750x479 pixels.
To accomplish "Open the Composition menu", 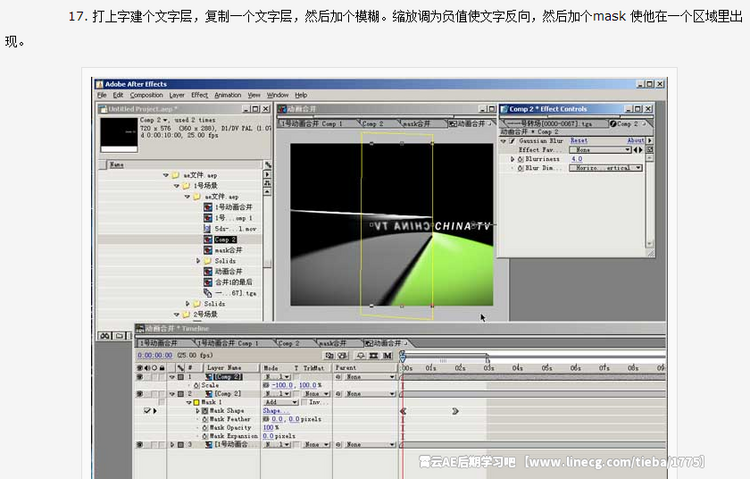I will click(146, 95).
